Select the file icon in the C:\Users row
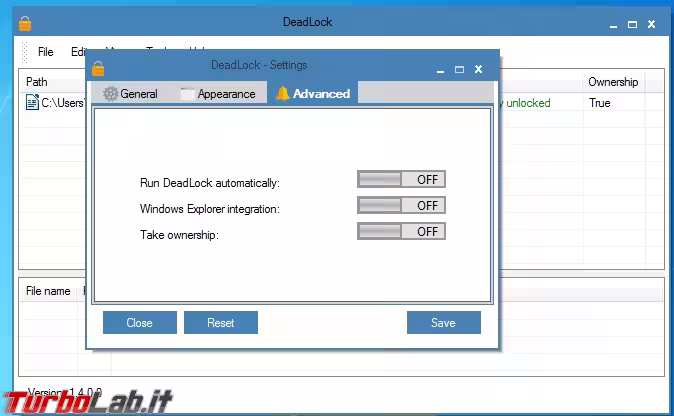This screenshot has width=674, height=416. (x=32, y=103)
